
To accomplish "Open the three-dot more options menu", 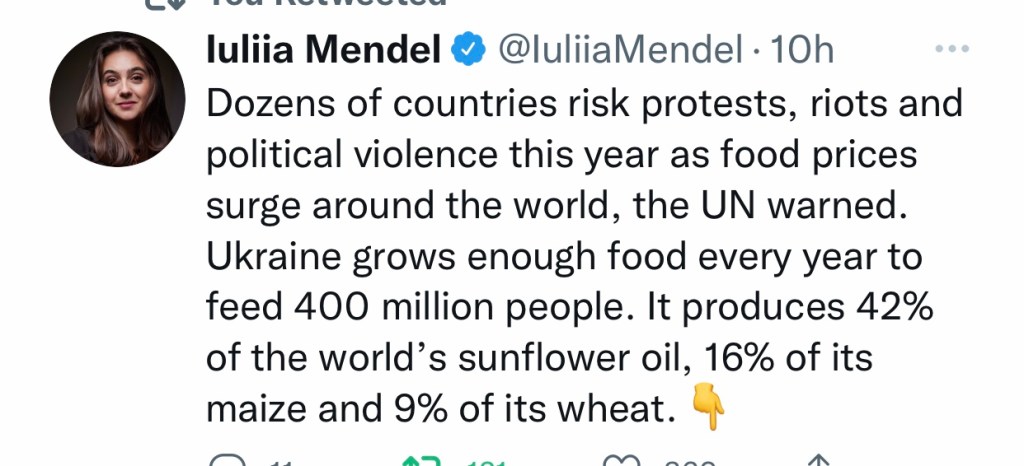I will [x=950, y=49].
